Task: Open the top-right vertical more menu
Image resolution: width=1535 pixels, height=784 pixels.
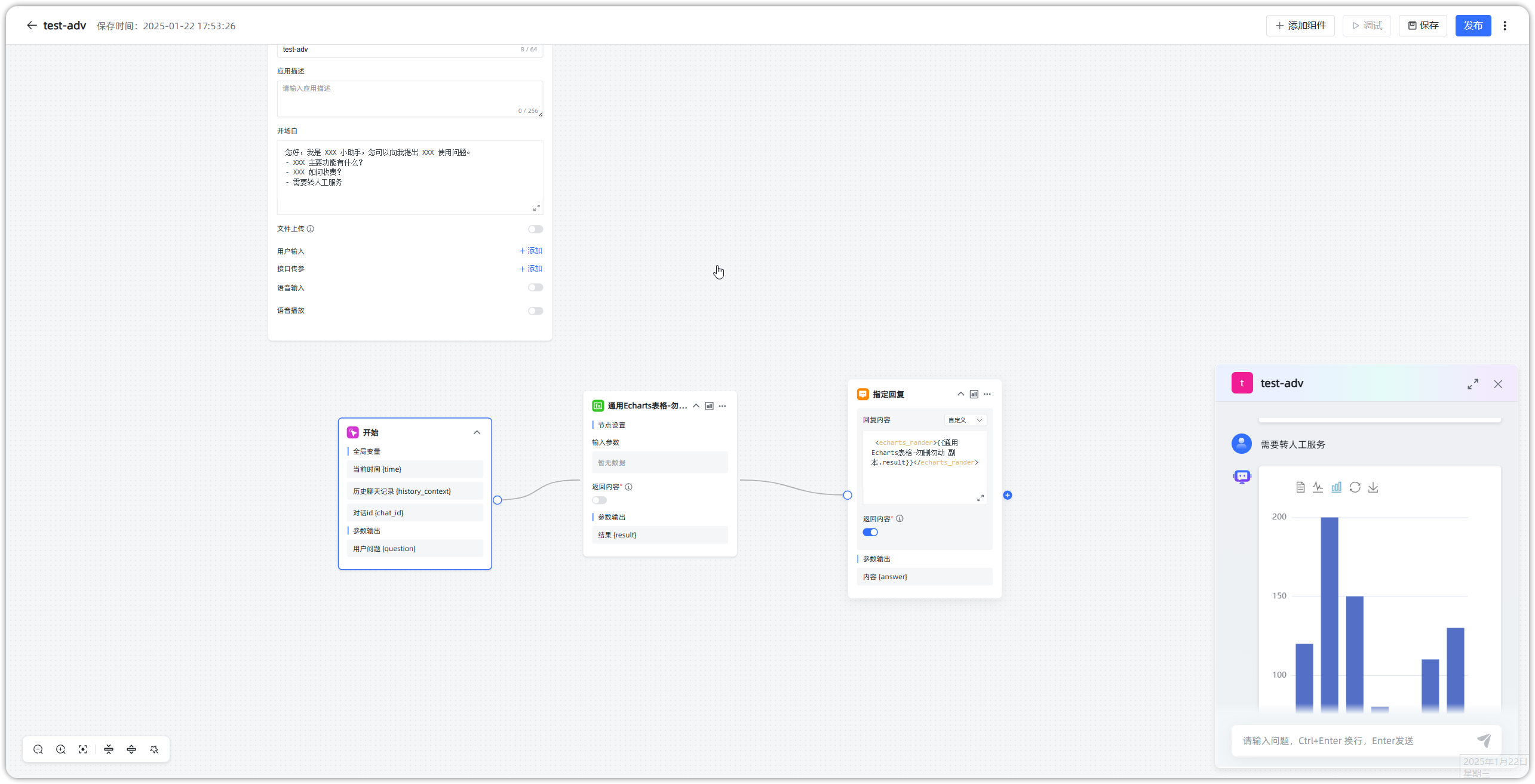Action: tap(1505, 26)
